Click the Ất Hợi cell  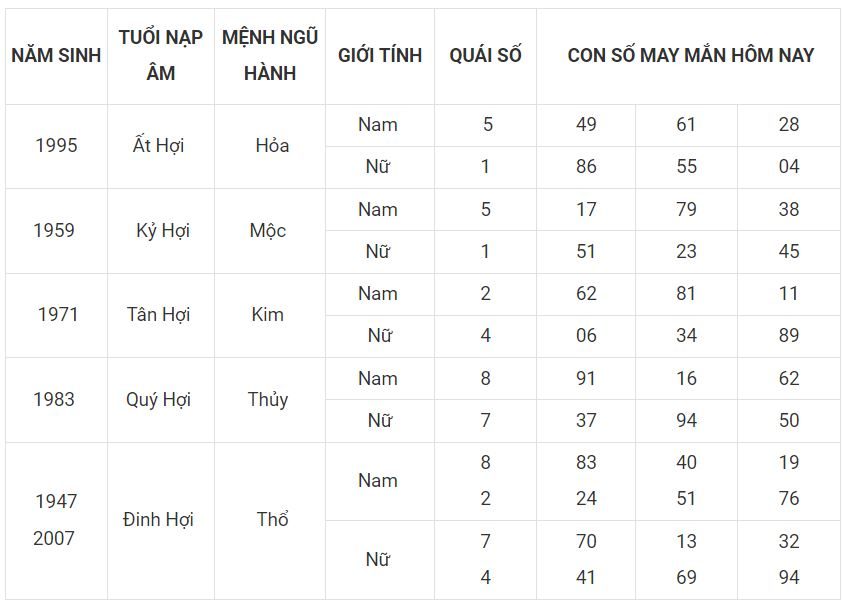(158, 146)
